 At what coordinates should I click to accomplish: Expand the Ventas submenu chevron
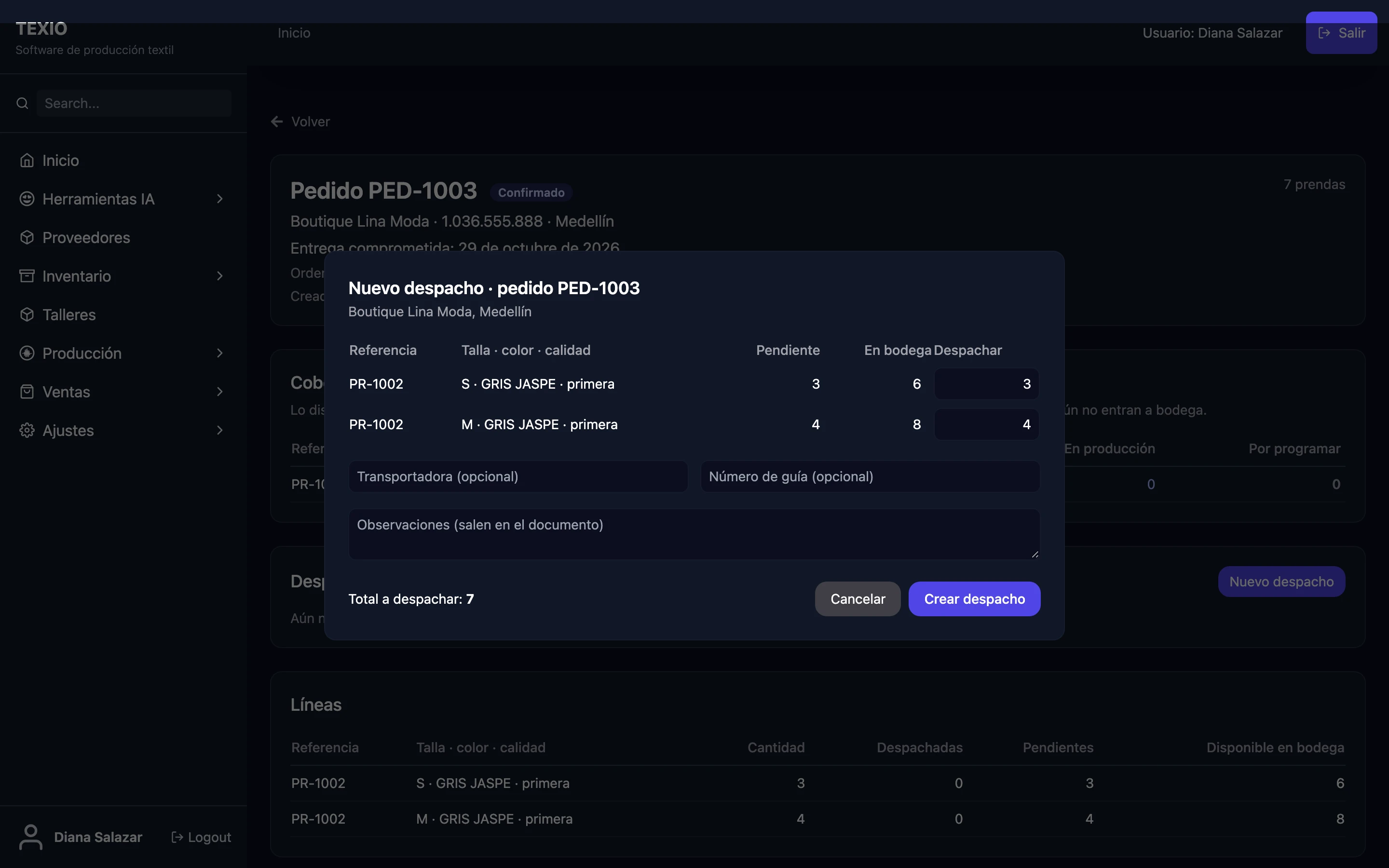[220, 392]
